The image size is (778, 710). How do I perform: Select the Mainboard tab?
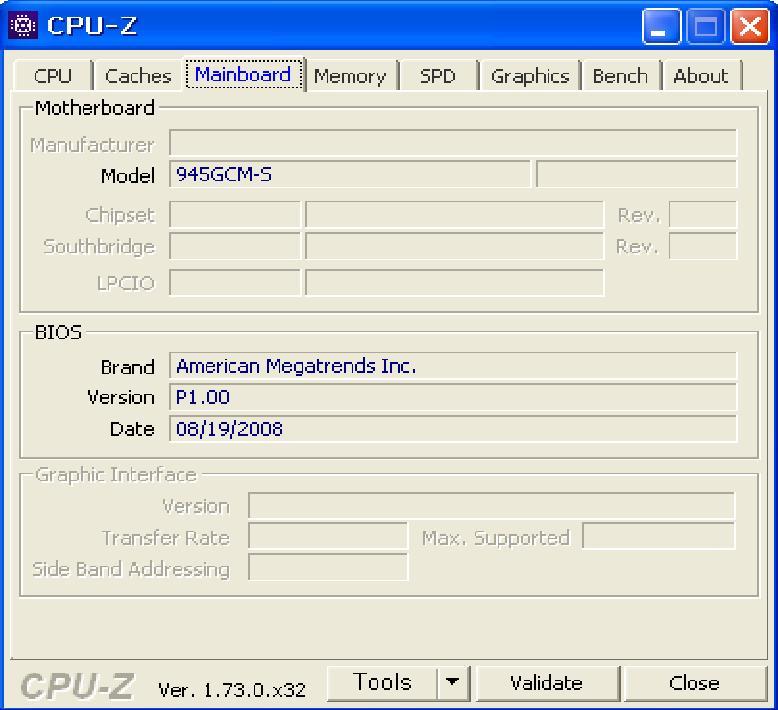click(x=243, y=75)
